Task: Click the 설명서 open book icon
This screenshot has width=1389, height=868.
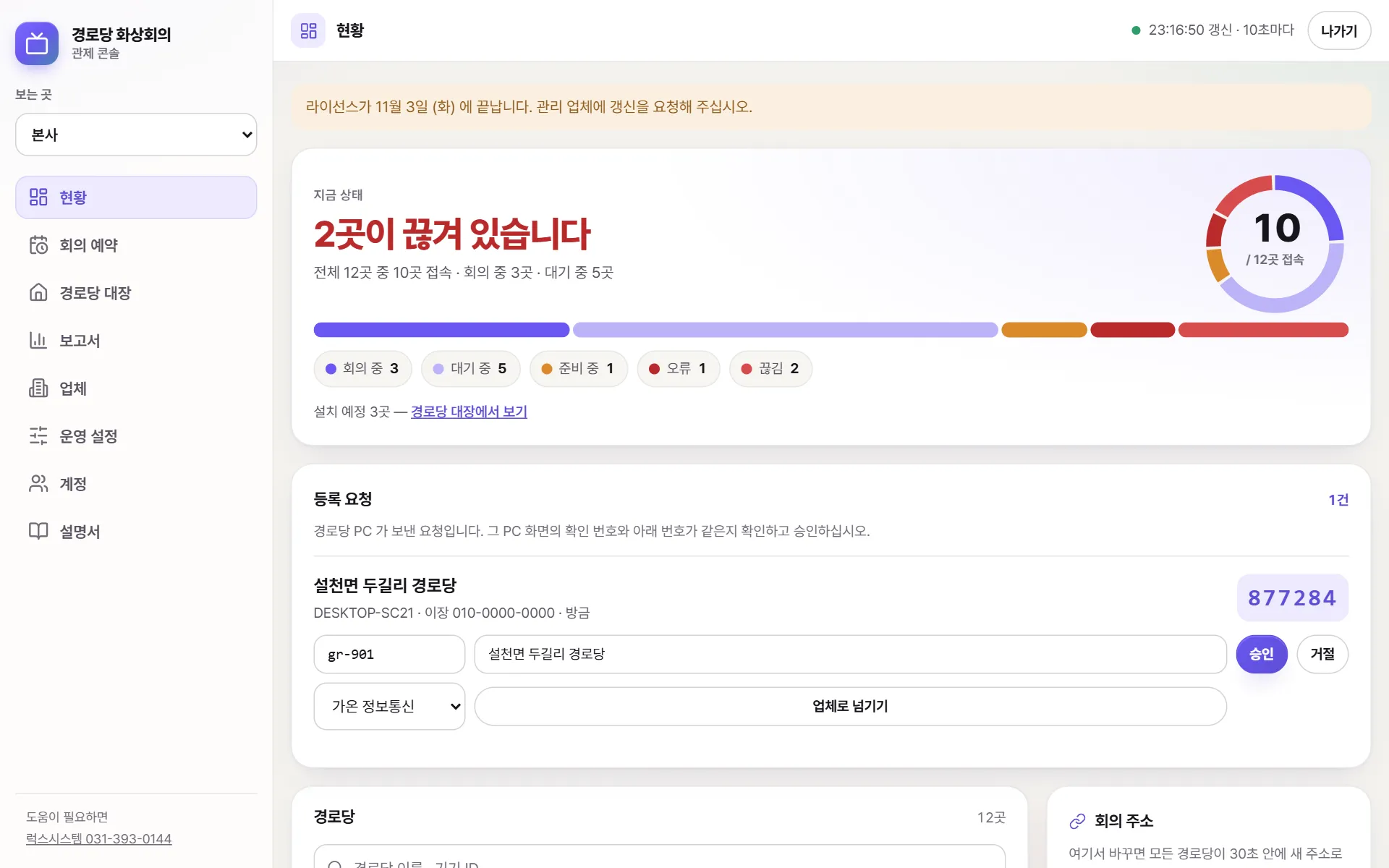Action: [38, 531]
